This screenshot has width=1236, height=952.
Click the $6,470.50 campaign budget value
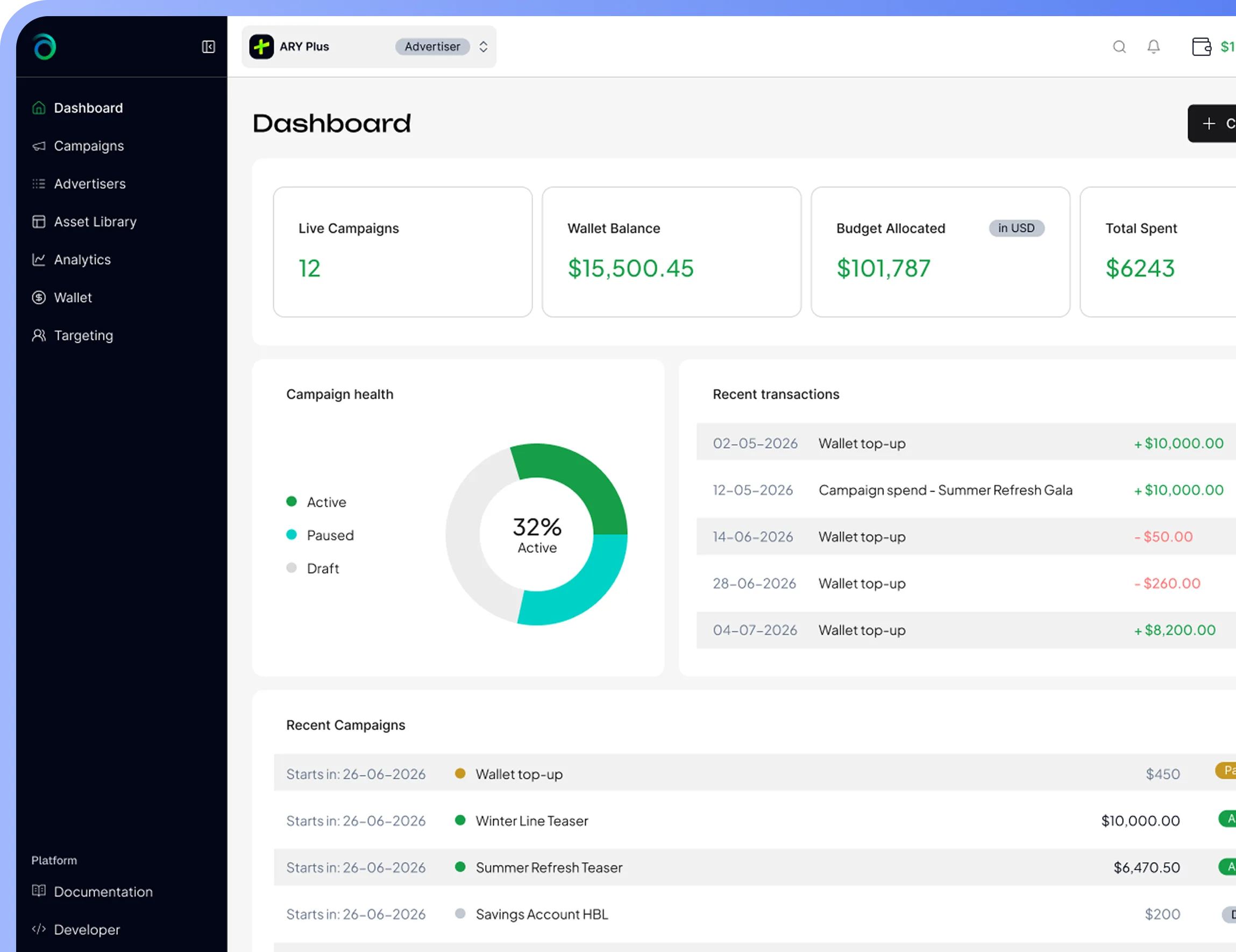[x=1147, y=867]
